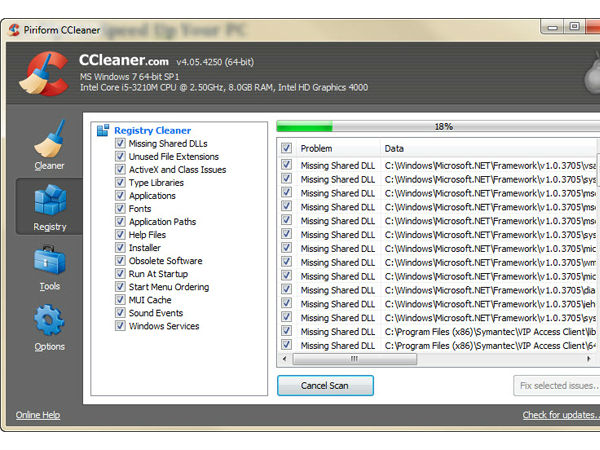
Task: Uncheck Missing Shared DLLs option
Action: pyautogui.click(x=120, y=143)
